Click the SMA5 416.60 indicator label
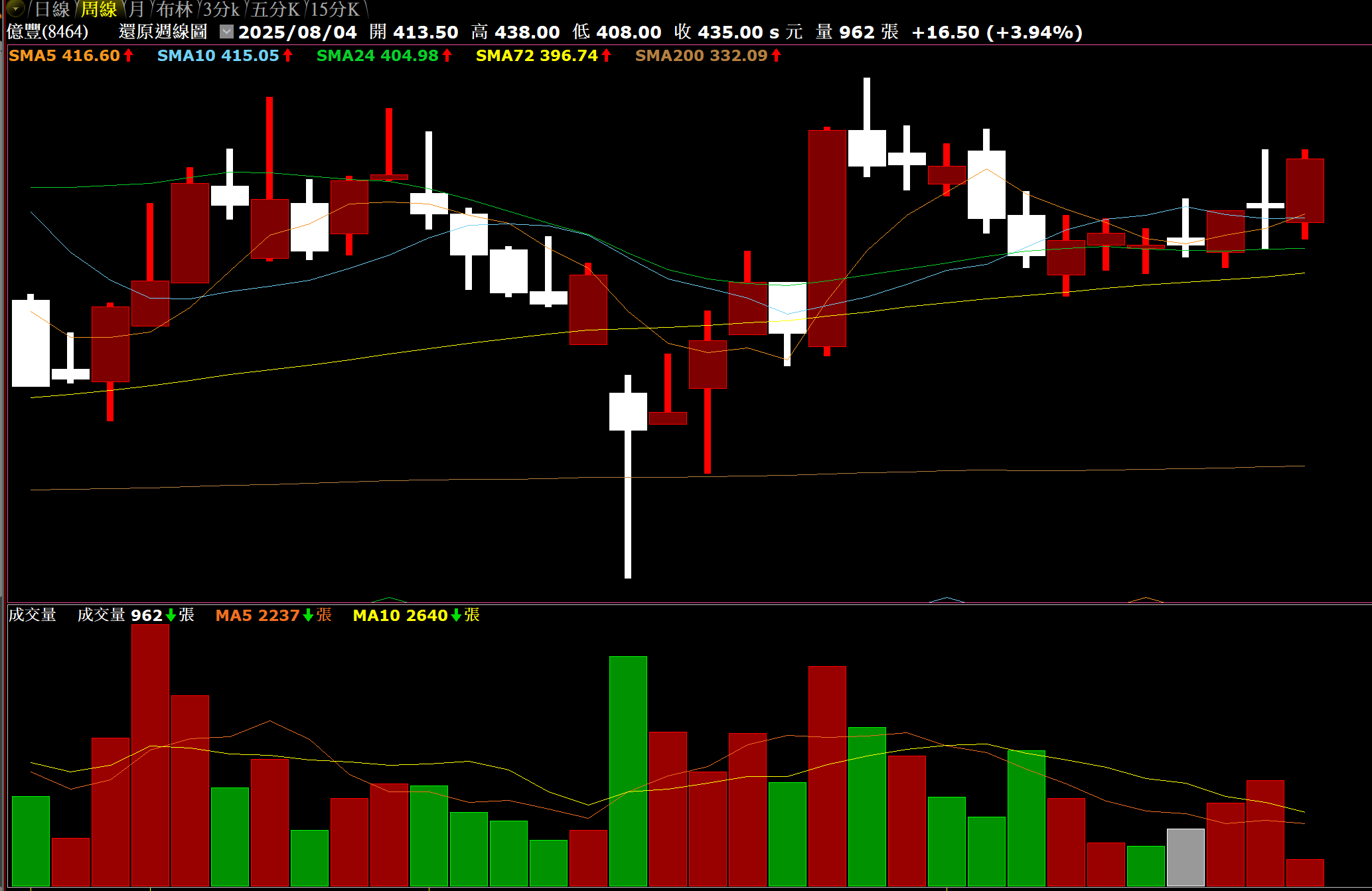1372x891 pixels. pyautogui.click(x=64, y=56)
